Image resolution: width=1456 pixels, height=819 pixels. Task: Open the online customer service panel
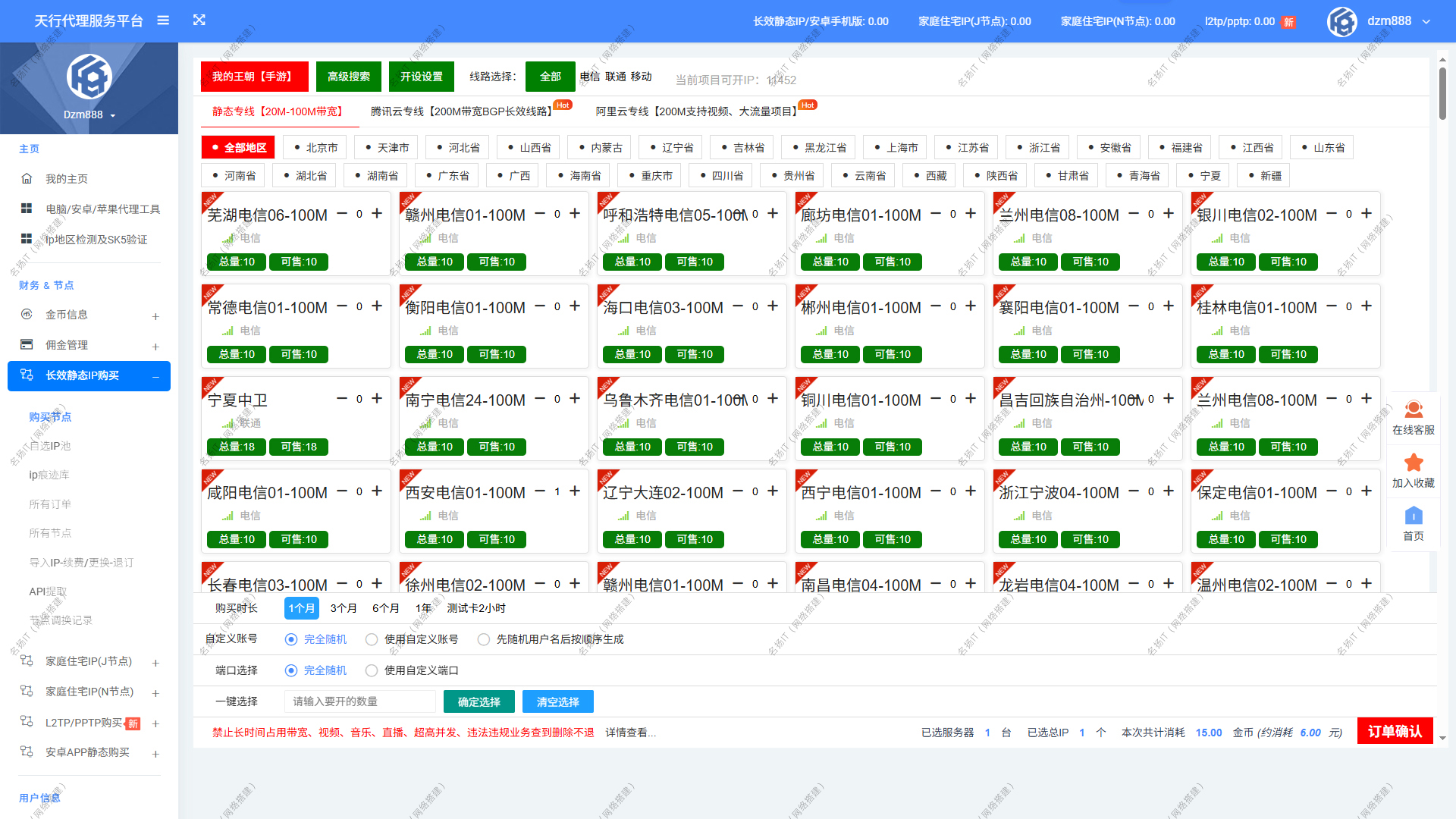tap(1414, 417)
